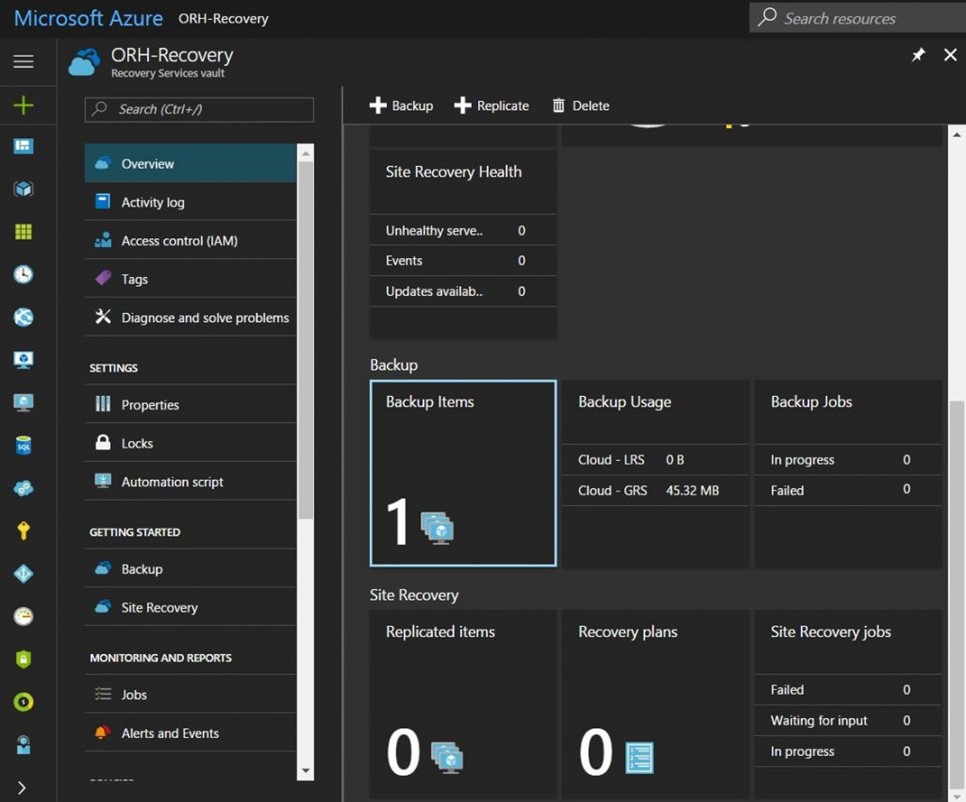Click Site Recovery Health tile header
Screen dimensions: 966x802
[x=463, y=181]
